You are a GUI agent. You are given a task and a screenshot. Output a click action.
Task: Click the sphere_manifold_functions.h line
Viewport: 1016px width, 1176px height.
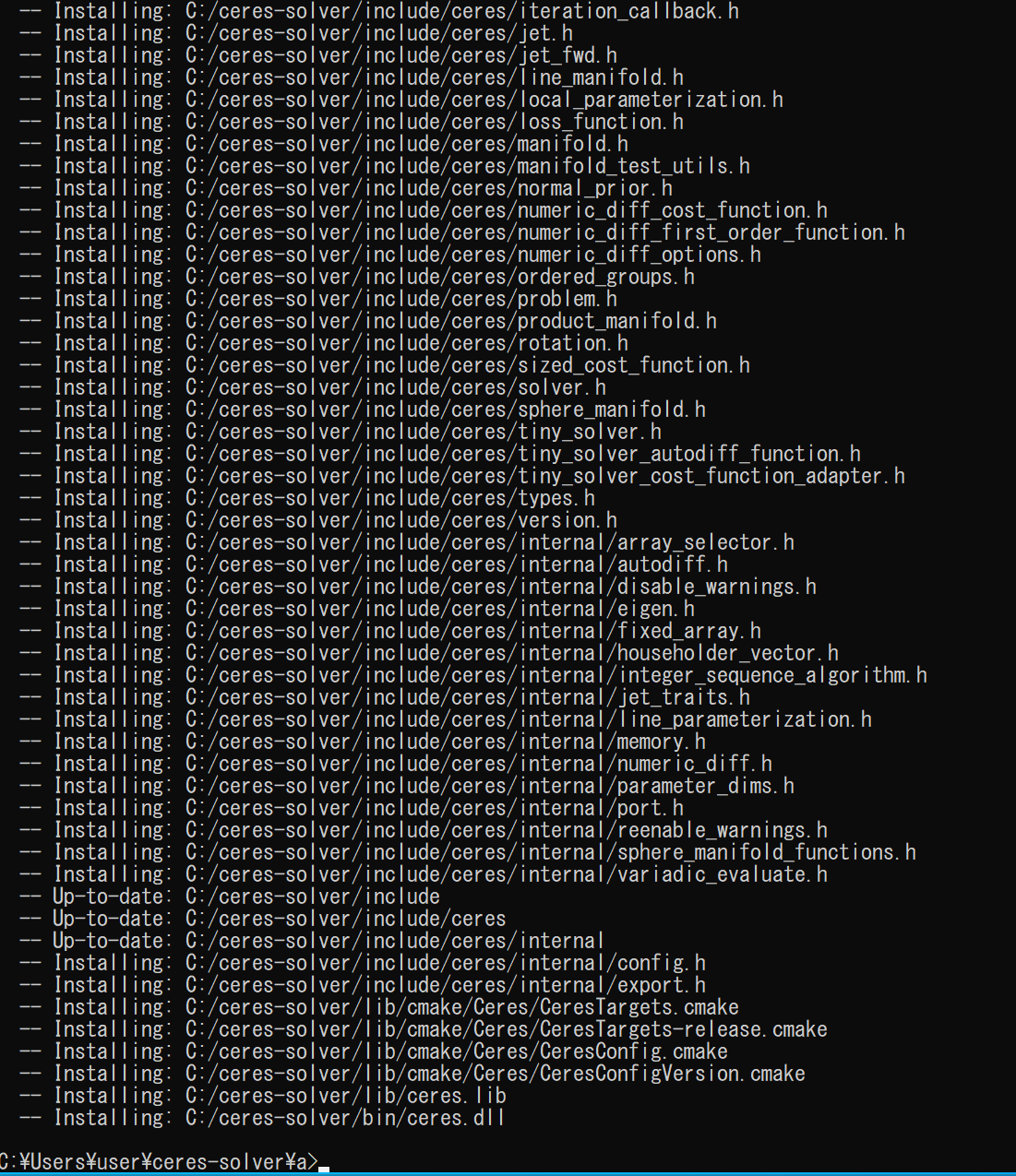pyautogui.click(x=467, y=852)
